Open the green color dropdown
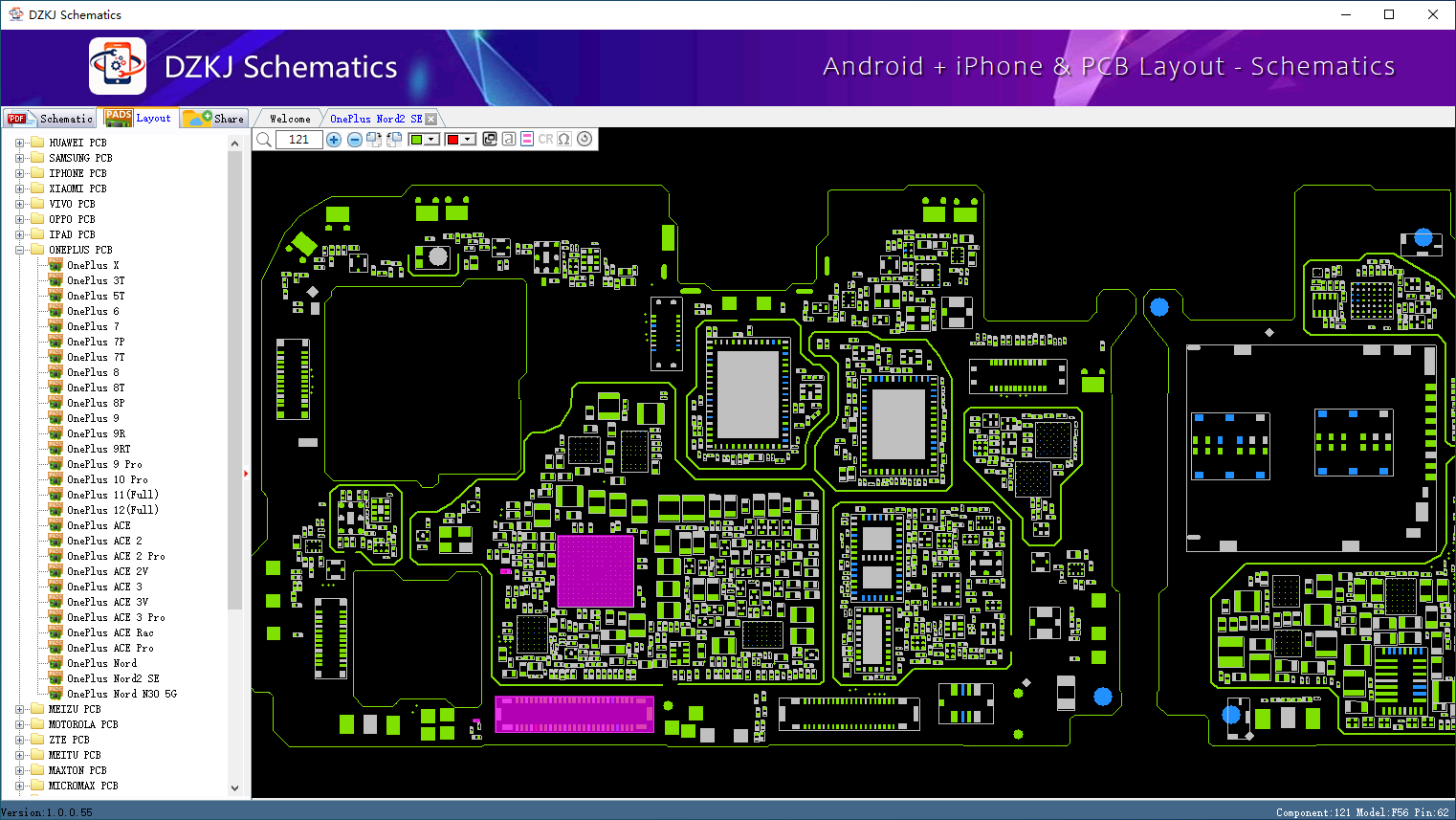Screen dimensions: 1456x820 pyautogui.click(x=424, y=140)
